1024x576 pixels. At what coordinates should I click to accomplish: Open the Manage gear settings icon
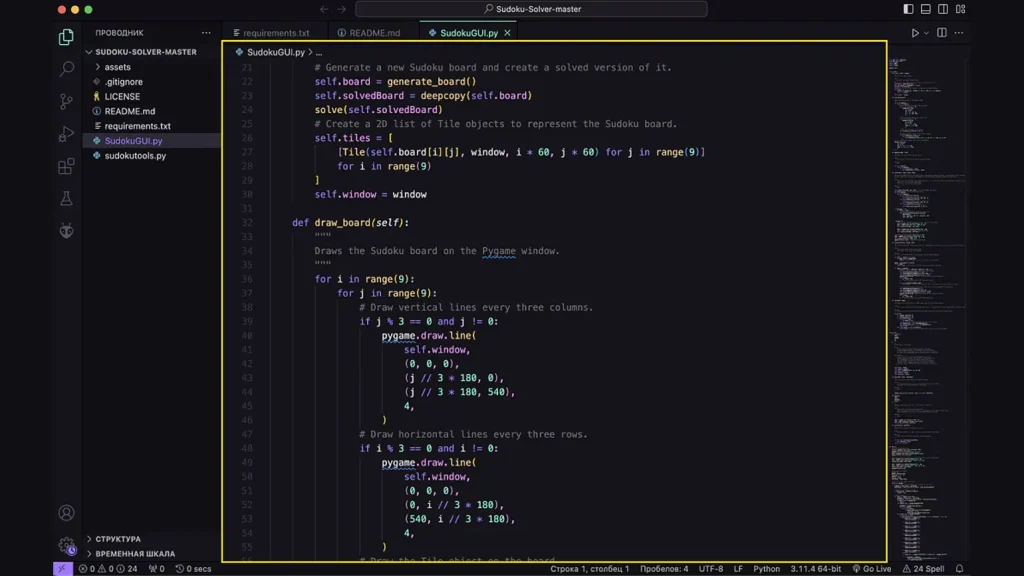[66, 546]
